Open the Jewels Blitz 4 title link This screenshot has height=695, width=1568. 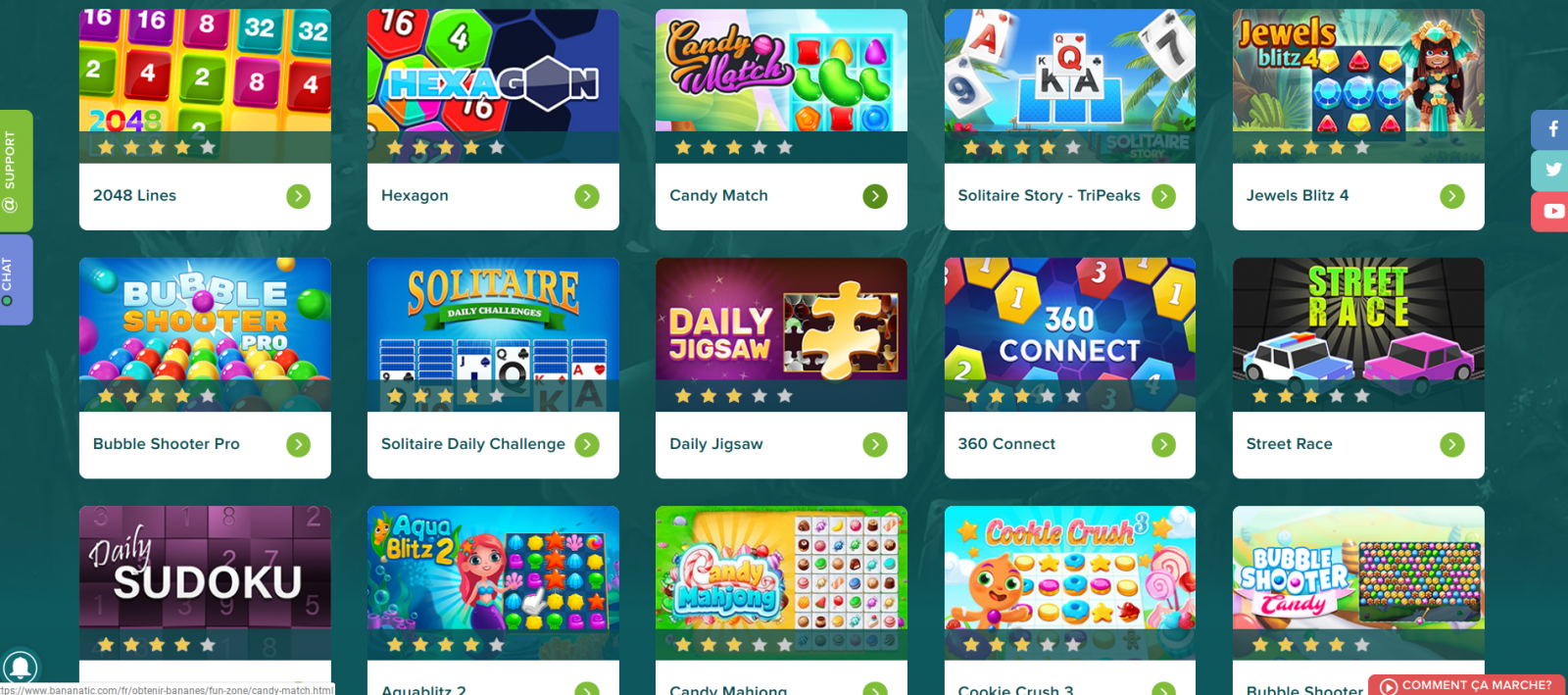point(1297,195)
